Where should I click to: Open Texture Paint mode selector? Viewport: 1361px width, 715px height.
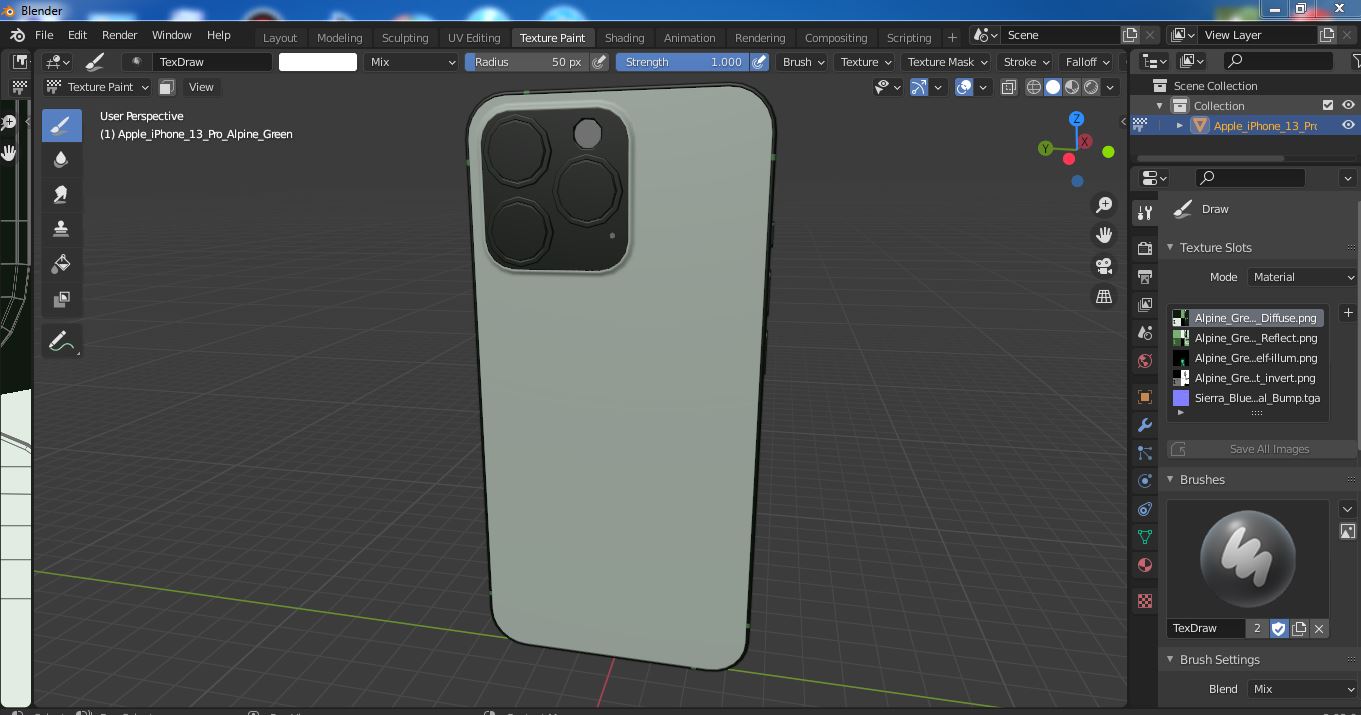coord(97,87)
